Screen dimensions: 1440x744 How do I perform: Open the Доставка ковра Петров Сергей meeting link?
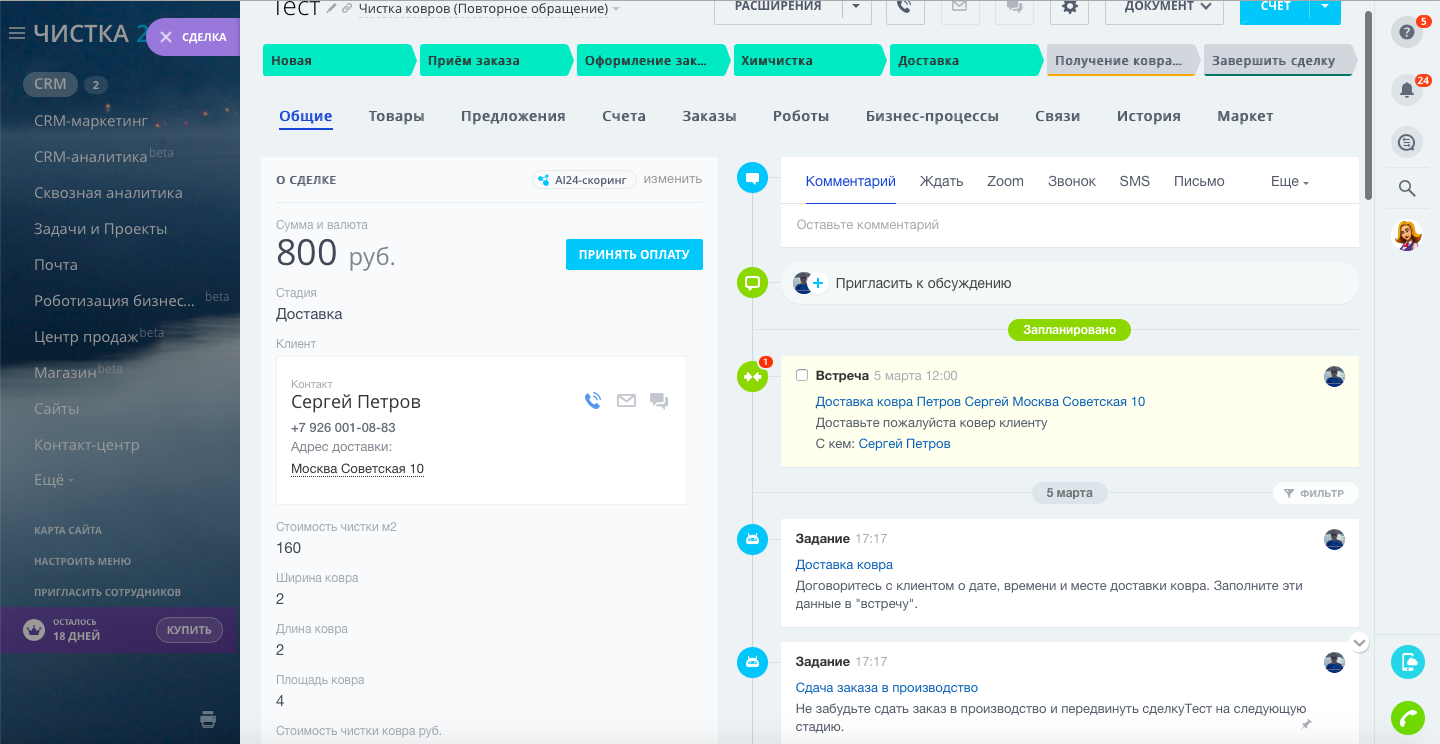click(x=980, y=401)
